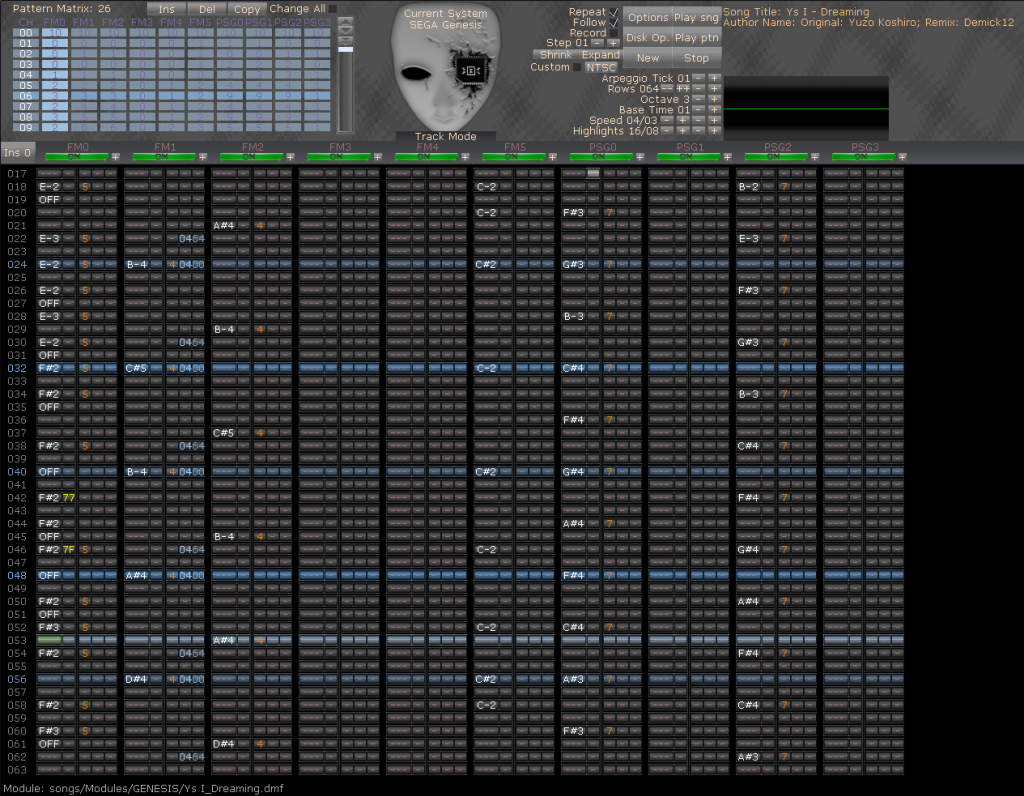Increase the Step value with plus
Image resolution: width=1024 pixels, height=796 pixels.
click(613, 43)
